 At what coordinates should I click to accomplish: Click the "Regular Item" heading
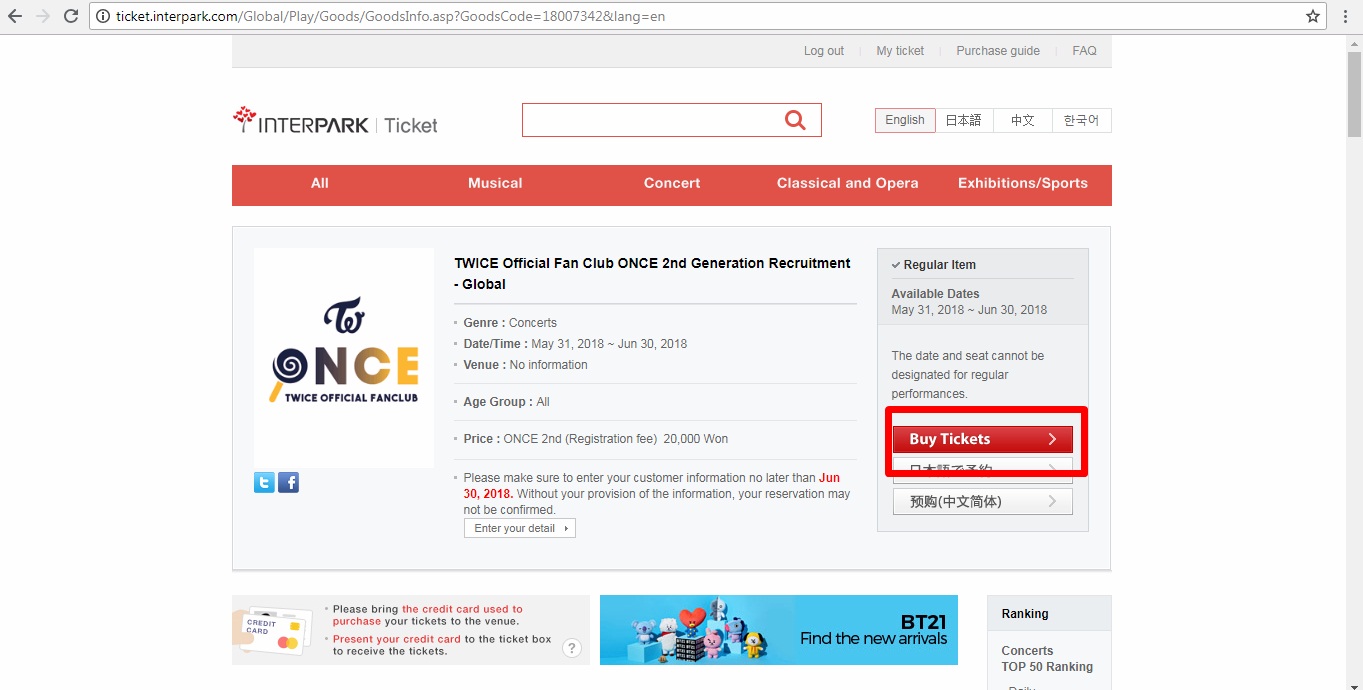coord(940,265)
